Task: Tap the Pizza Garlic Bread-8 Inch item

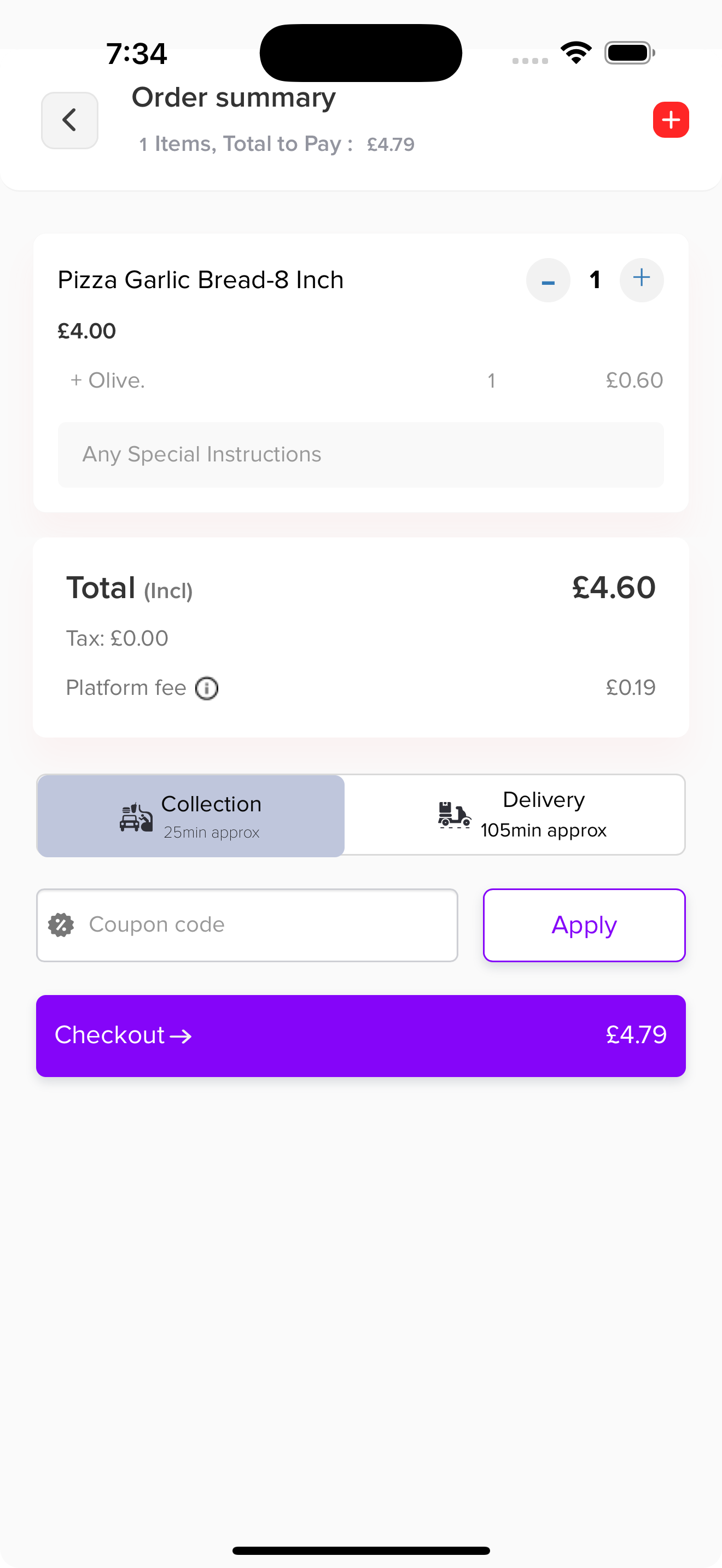Action: click(x=201, y=280)
